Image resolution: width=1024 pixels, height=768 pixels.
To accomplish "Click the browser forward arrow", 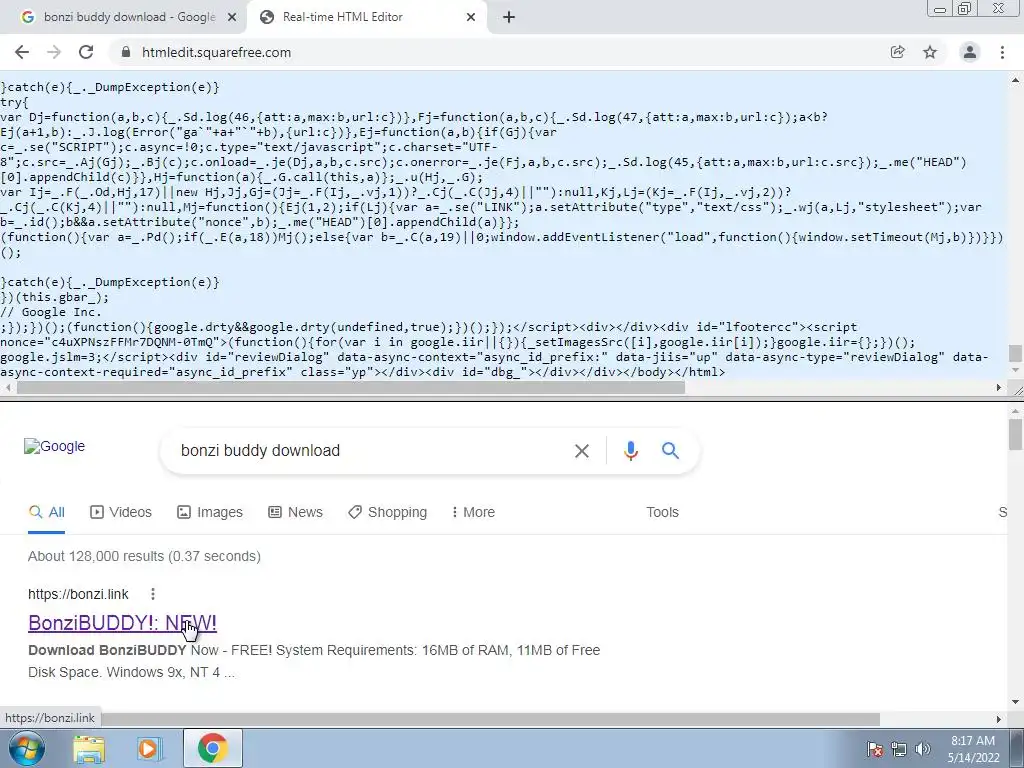I will point(54,52).
